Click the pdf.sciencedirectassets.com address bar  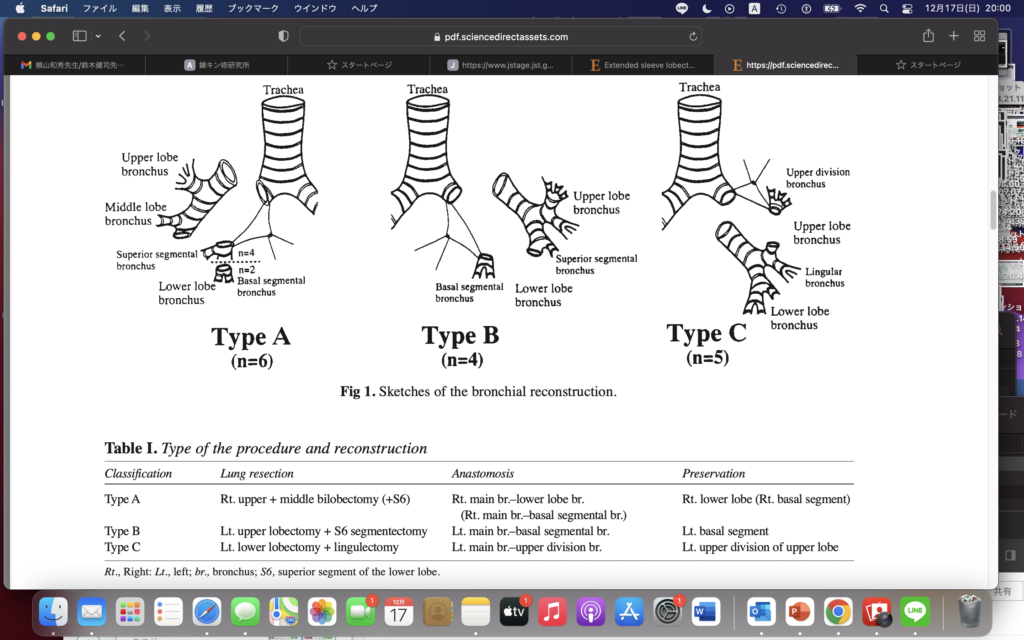coord(500,36)
